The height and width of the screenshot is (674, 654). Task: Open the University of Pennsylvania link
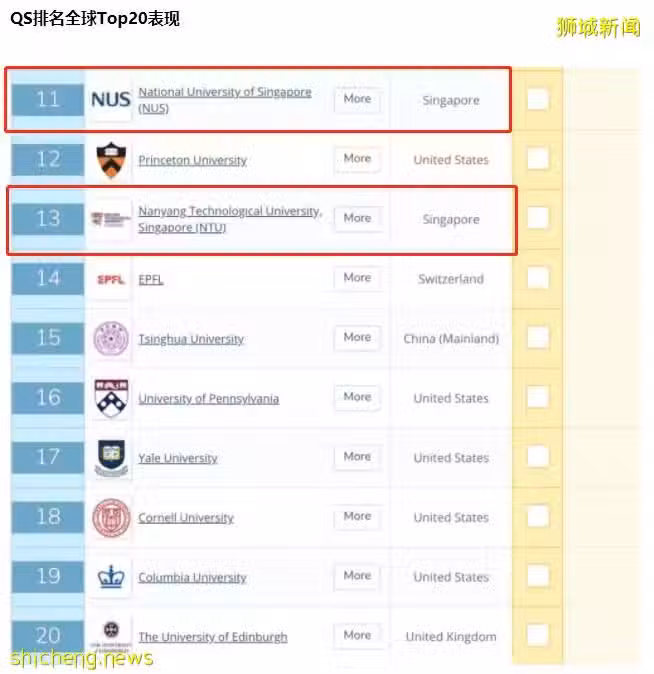(x=209, y=399)
